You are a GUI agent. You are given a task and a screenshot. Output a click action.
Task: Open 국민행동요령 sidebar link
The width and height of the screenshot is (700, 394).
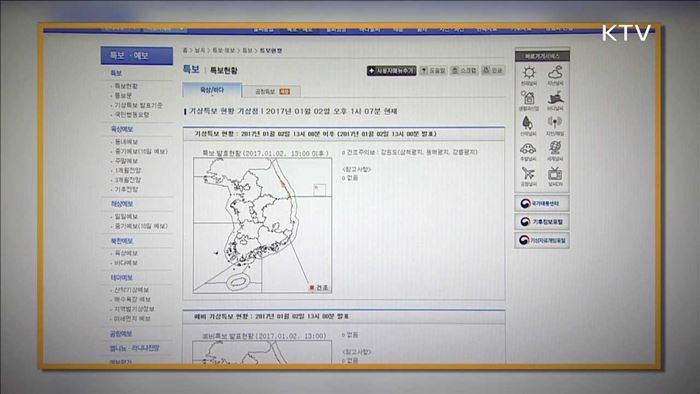pos(132,115)
